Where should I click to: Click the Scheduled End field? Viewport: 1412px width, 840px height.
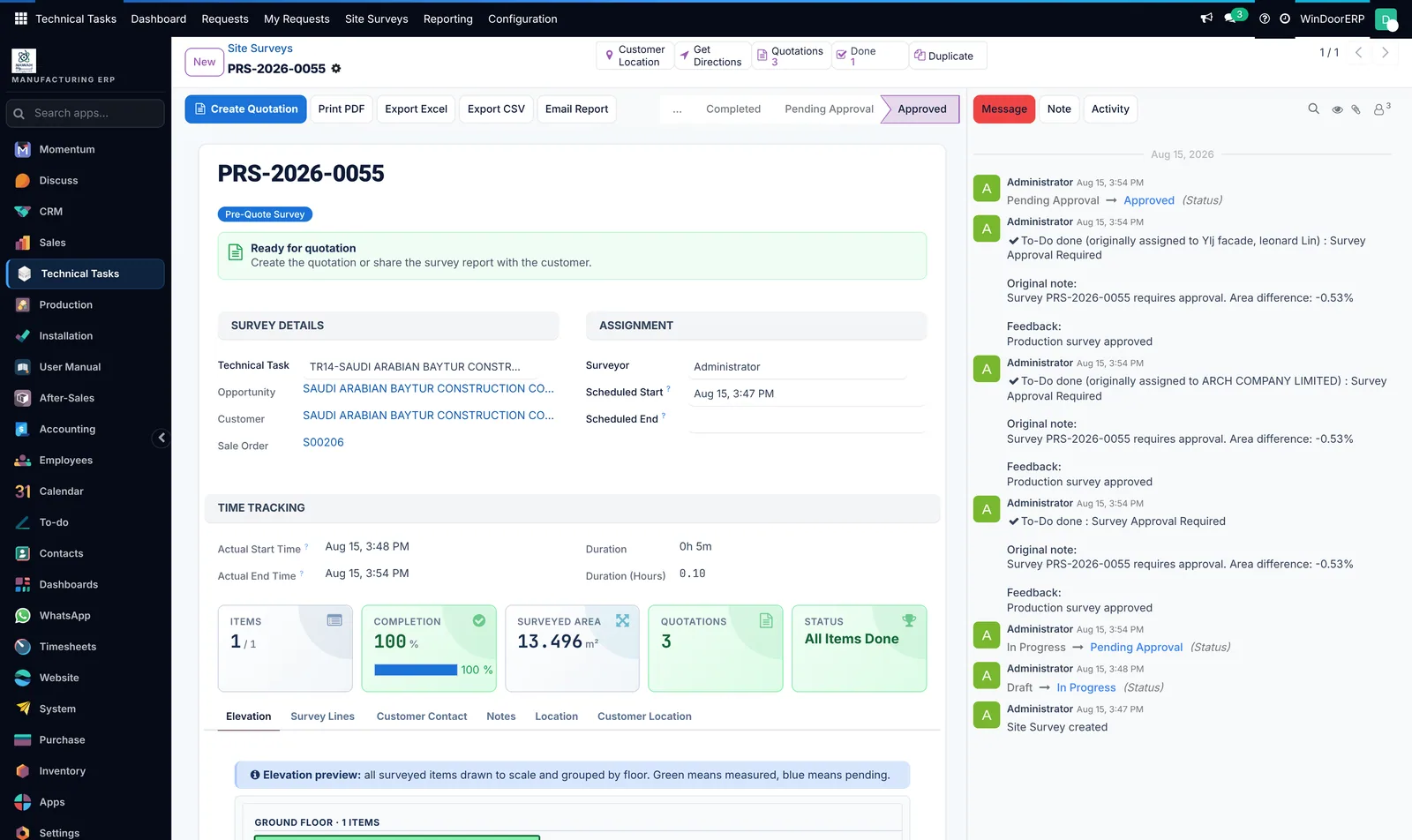[807, 420]
